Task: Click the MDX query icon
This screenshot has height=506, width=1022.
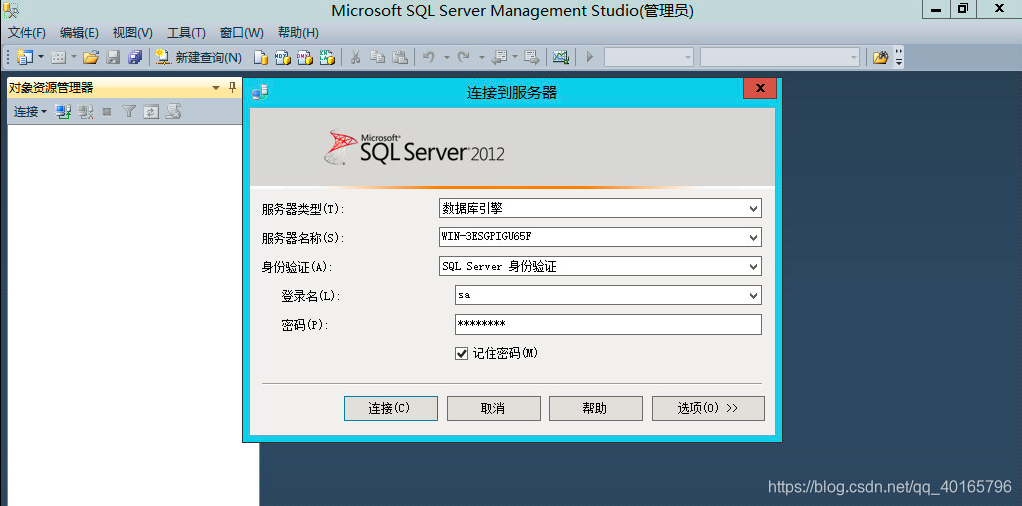Action: click(282, 57)
